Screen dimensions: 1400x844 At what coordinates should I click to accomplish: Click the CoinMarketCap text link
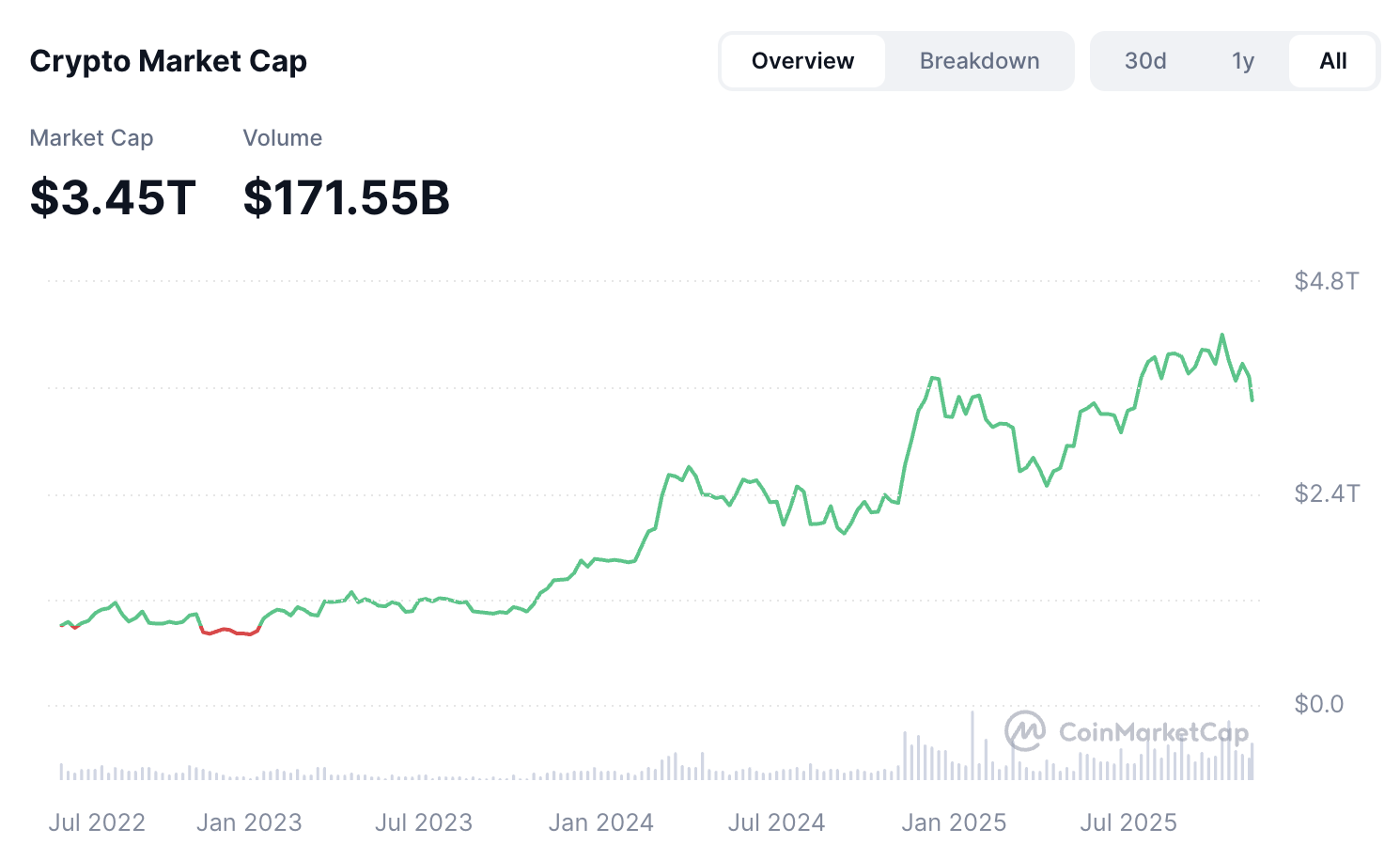click(x=1155, y=732)
